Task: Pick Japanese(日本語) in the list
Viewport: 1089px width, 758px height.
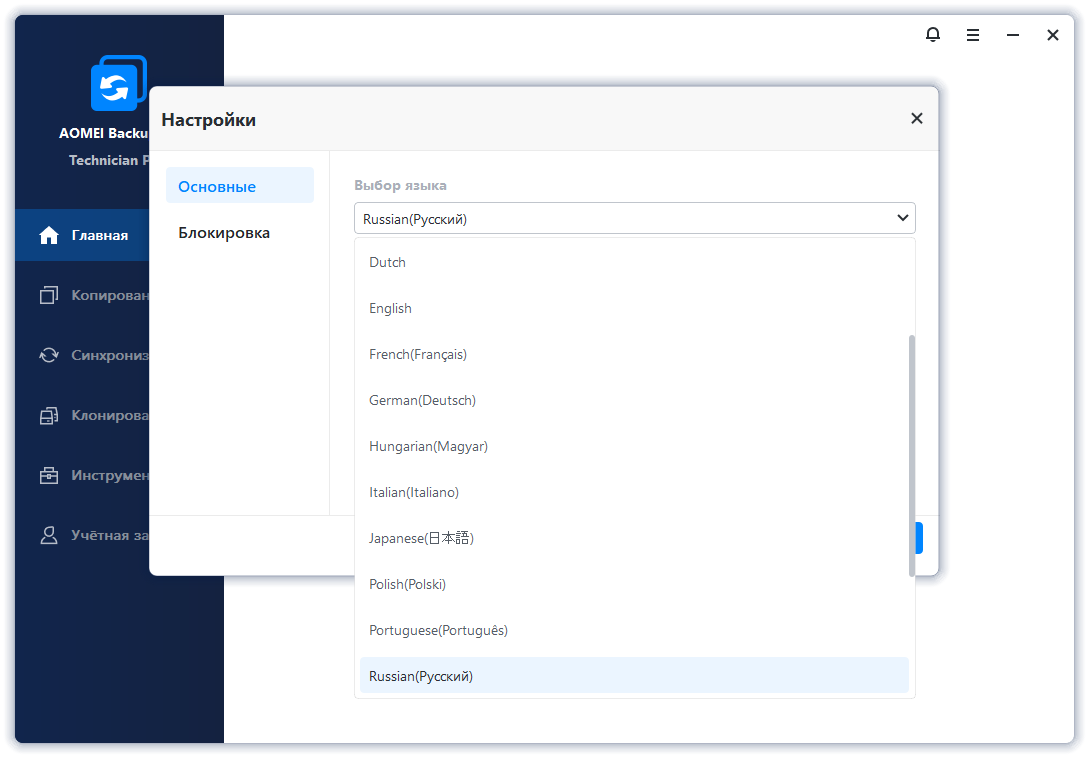Action: [x=421, y=539]
